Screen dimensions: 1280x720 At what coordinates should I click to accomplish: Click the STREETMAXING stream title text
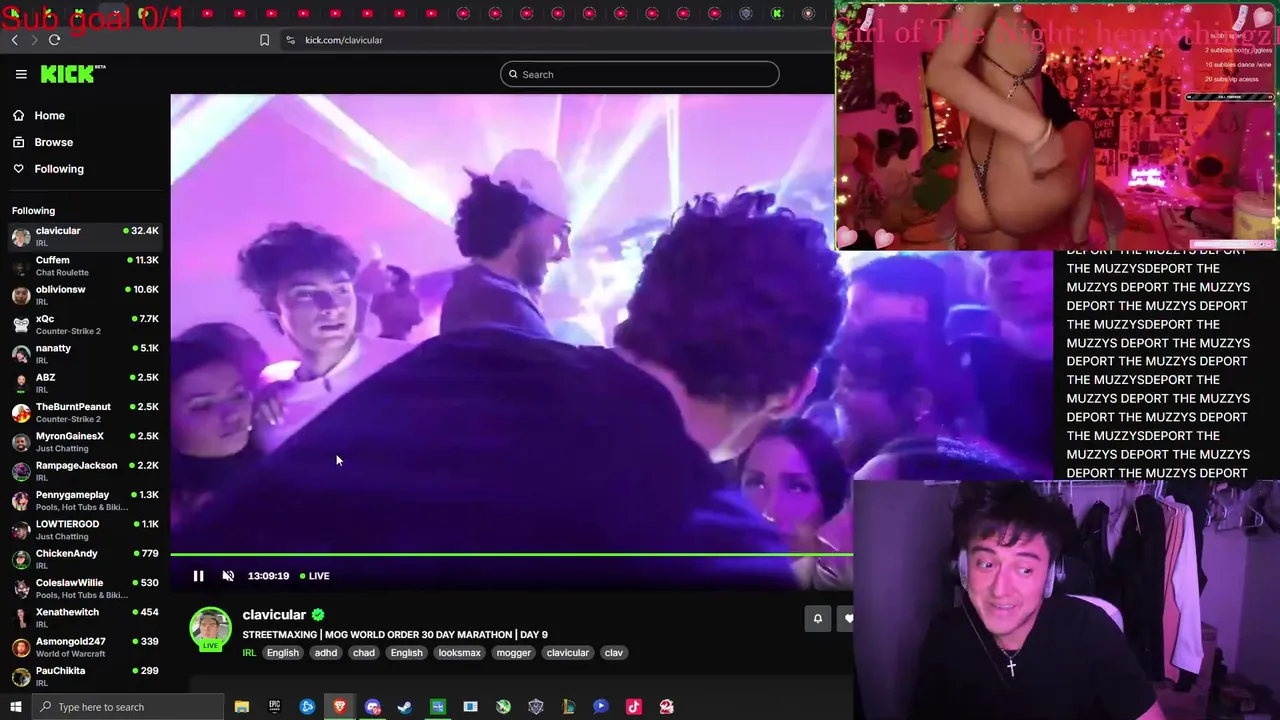pos(395,634)
